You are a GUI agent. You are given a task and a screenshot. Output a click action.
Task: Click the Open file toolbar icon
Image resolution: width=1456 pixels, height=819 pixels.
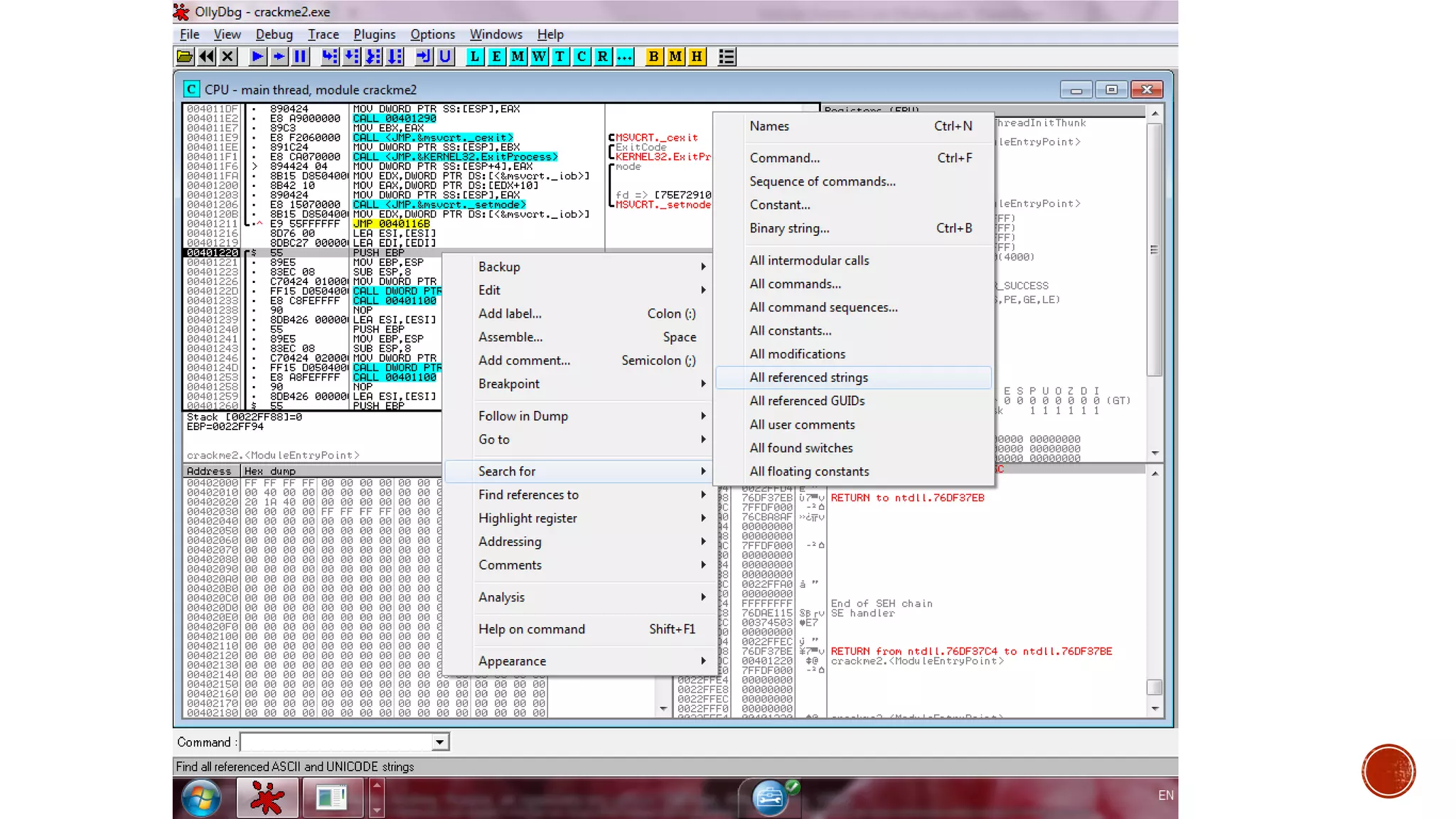click(185, 57)
